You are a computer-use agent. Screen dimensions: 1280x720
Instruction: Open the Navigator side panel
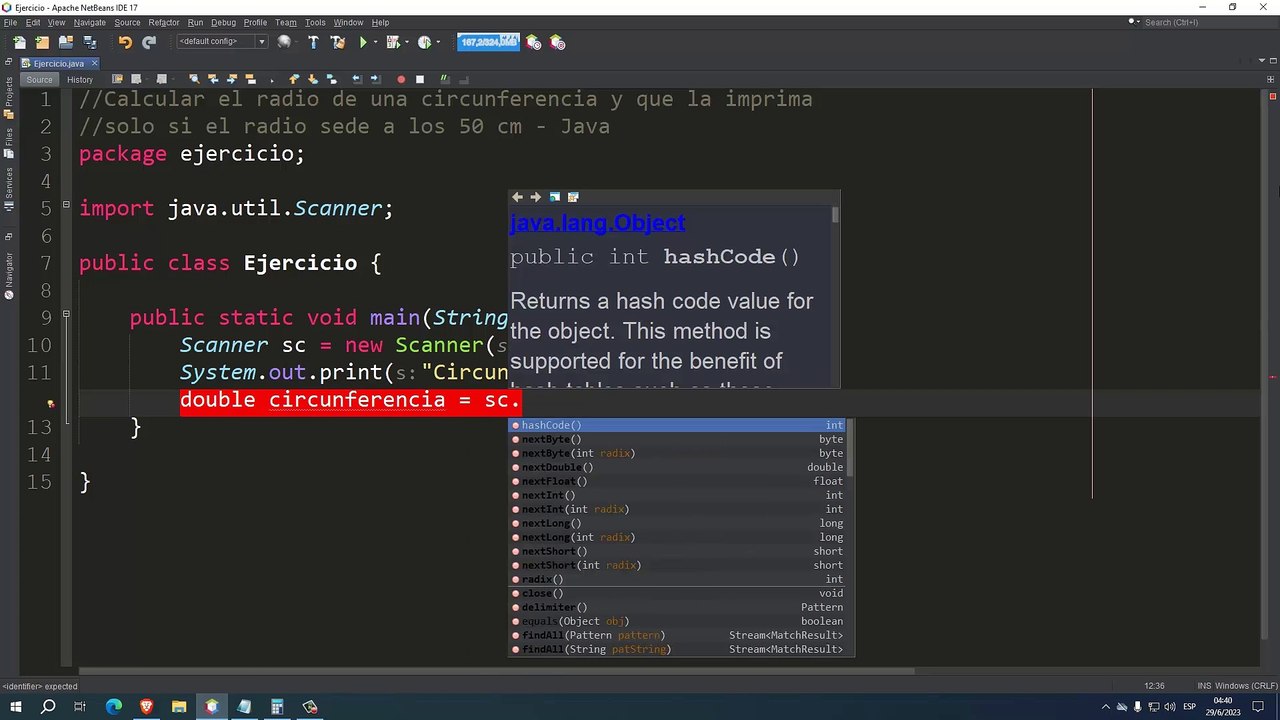pos(9,275)
